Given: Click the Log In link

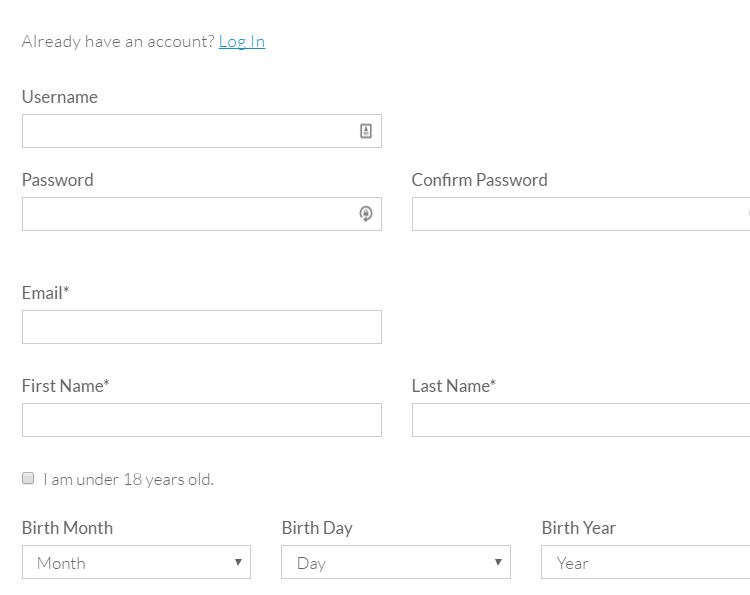Looking at the screenshot, I should coord(242,41).
